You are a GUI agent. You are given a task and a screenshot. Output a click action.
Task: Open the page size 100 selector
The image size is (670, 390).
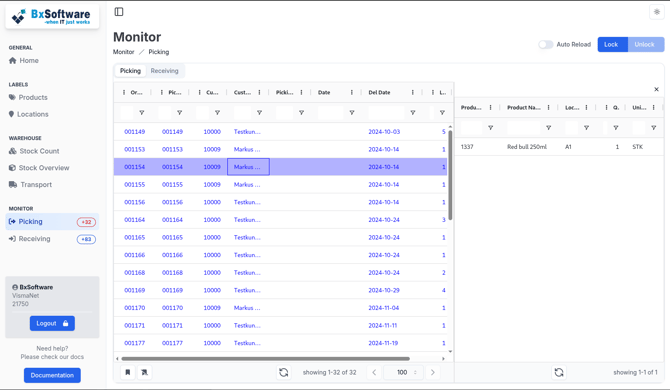[403, 372]
